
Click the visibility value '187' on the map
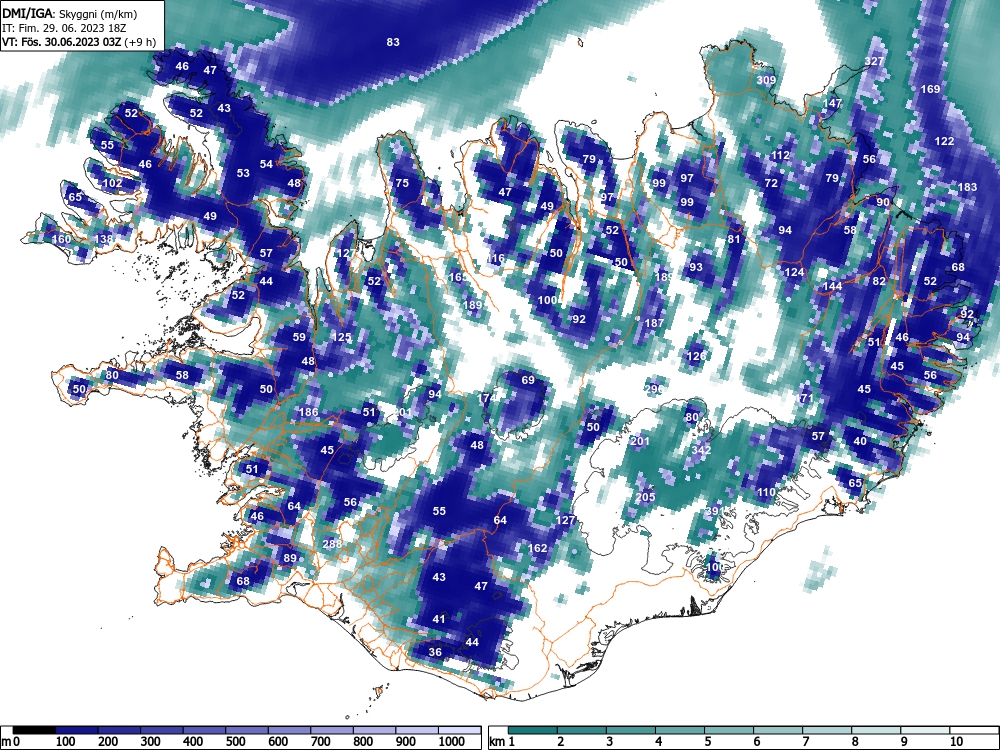[654, 323]
